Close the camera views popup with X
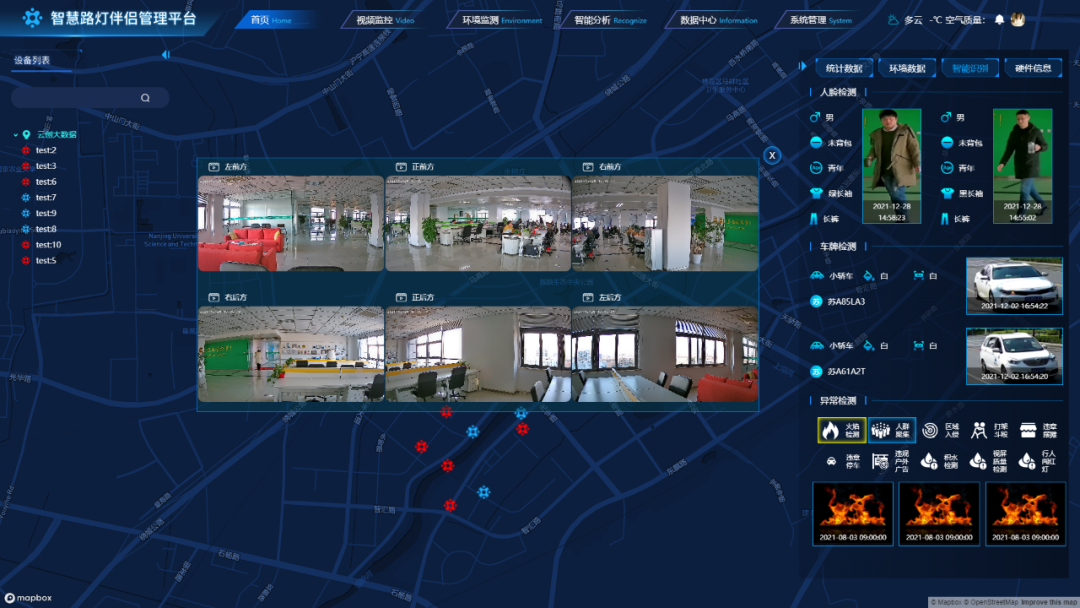 point(771,155)
